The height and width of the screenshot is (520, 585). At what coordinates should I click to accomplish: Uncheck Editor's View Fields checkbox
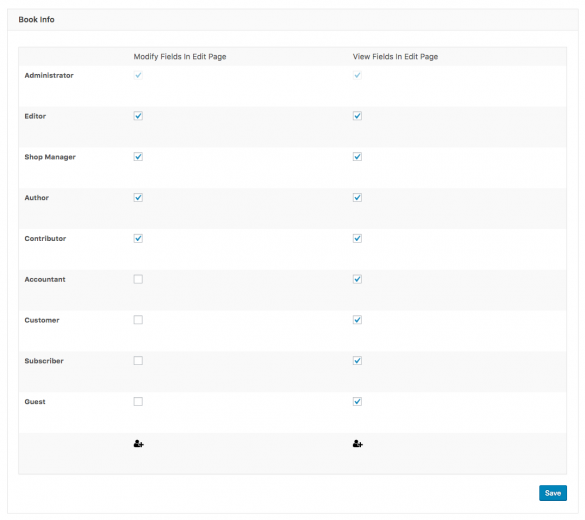[x=357, y=116]
